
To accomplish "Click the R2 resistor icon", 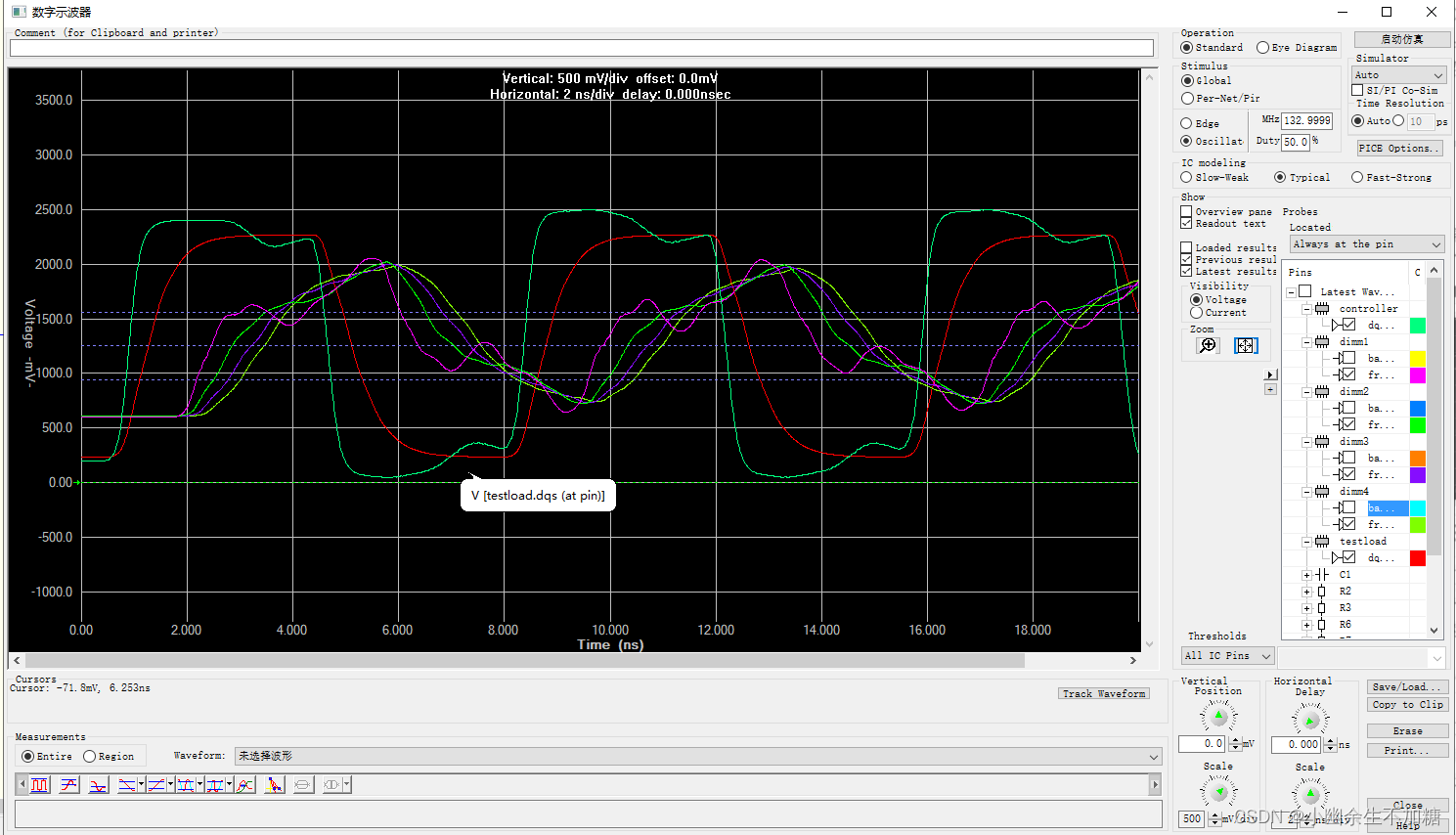I will 1321,591.
